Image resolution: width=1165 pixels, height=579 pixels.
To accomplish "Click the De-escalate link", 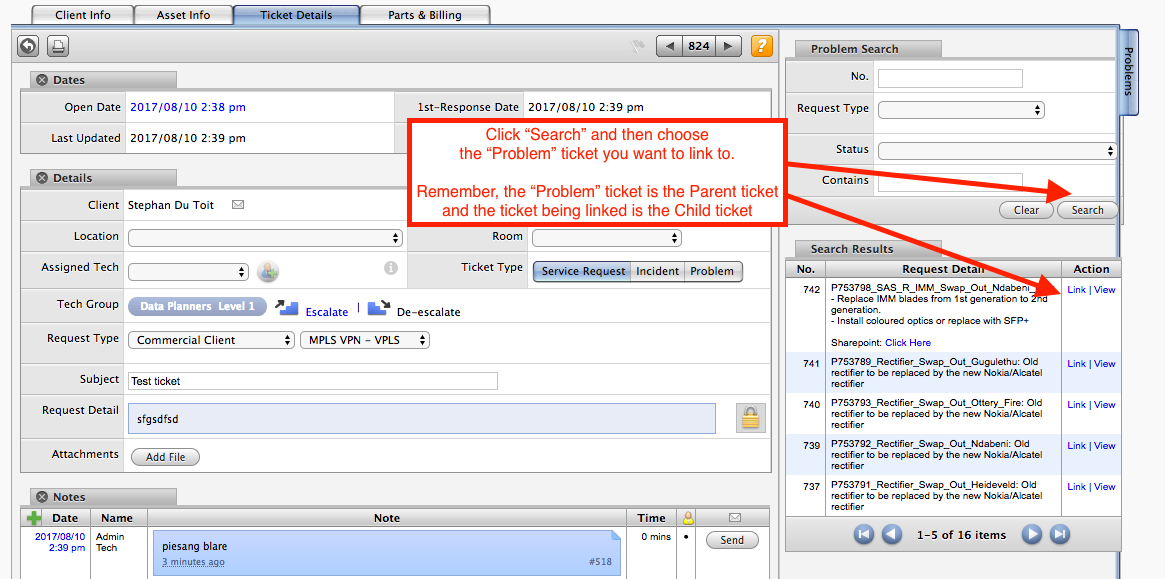I will 429,312.
